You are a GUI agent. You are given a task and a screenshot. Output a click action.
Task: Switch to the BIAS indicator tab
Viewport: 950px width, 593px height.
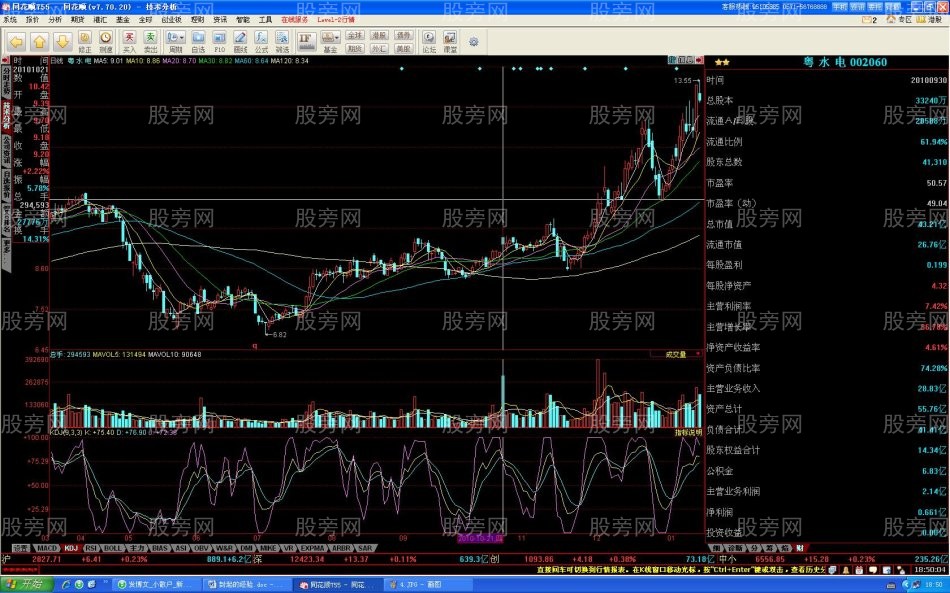coord(159,548)
